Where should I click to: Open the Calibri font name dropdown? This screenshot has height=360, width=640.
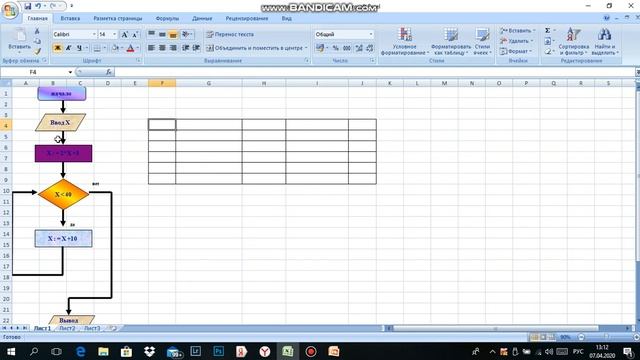(94, 34)
